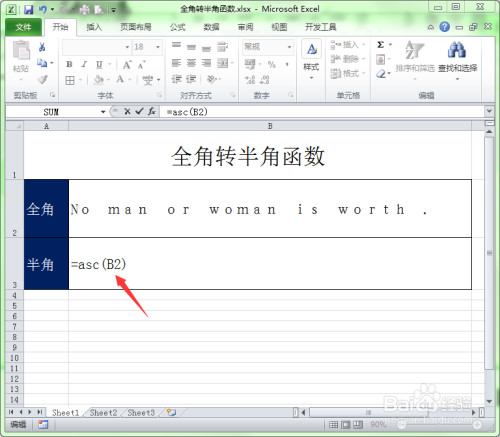
Task: Click the Top Align icon
Action: 176,45
